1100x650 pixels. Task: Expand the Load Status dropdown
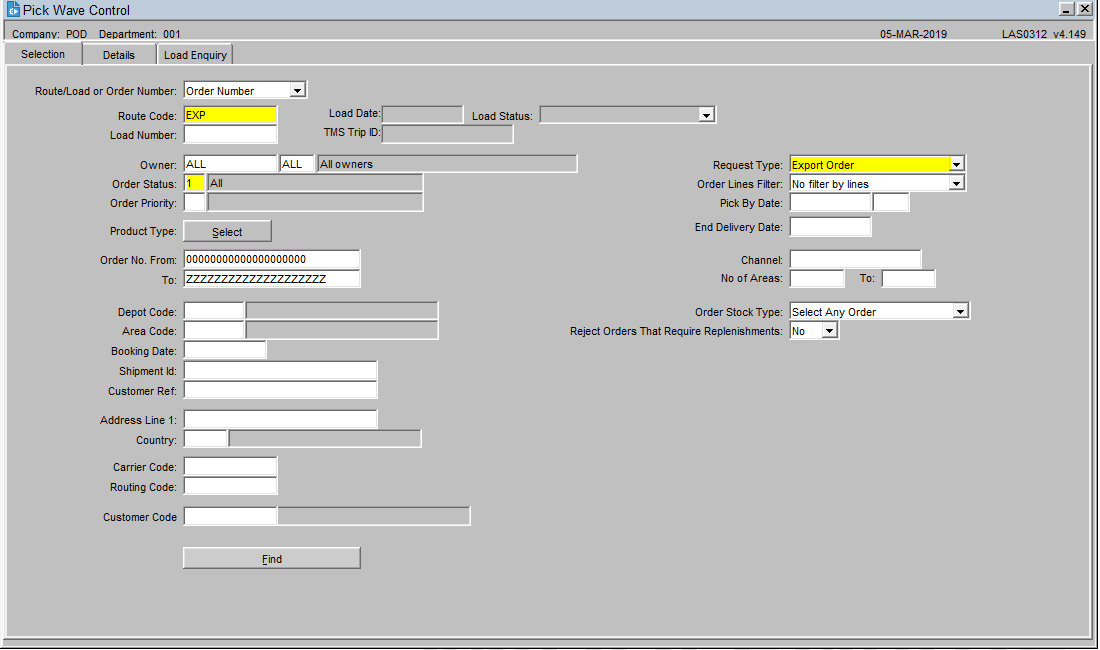pos(706,115)
